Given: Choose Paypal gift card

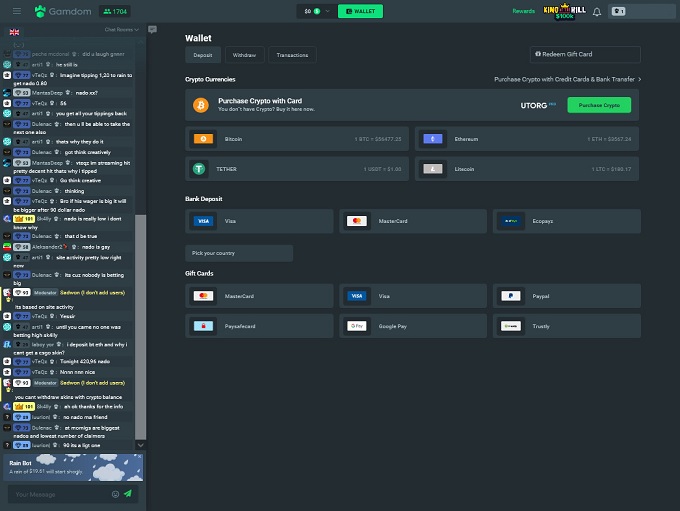Looking at the screenshot, I should pos(567,296).
